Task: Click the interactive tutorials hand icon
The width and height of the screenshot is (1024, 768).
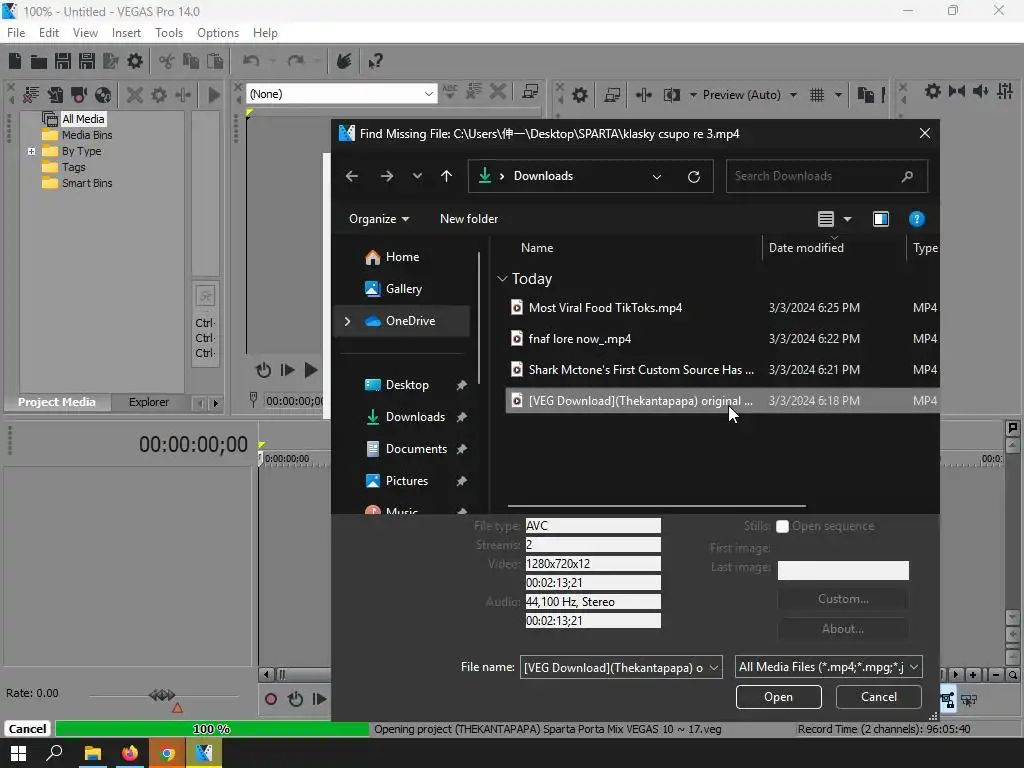Action: 344,61
